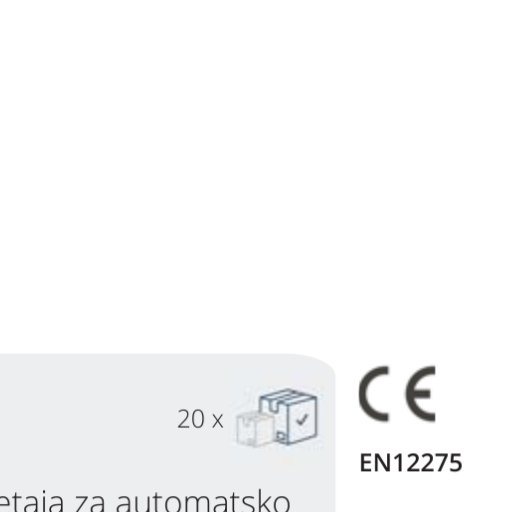This screenshot has height=512, width=512.
Task: Click the CE conformity mark logo
Action: tap(397, 394)
